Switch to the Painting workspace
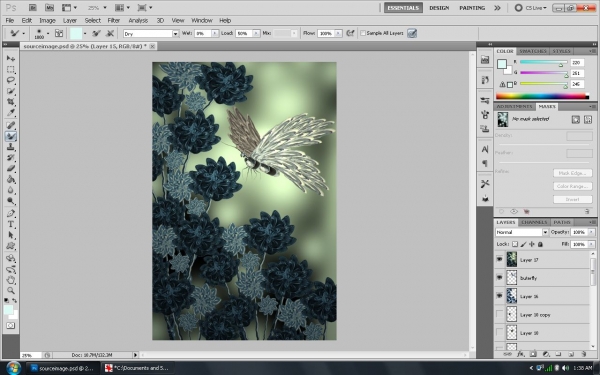Screen dimensions: 600x375 click(472, 8)
